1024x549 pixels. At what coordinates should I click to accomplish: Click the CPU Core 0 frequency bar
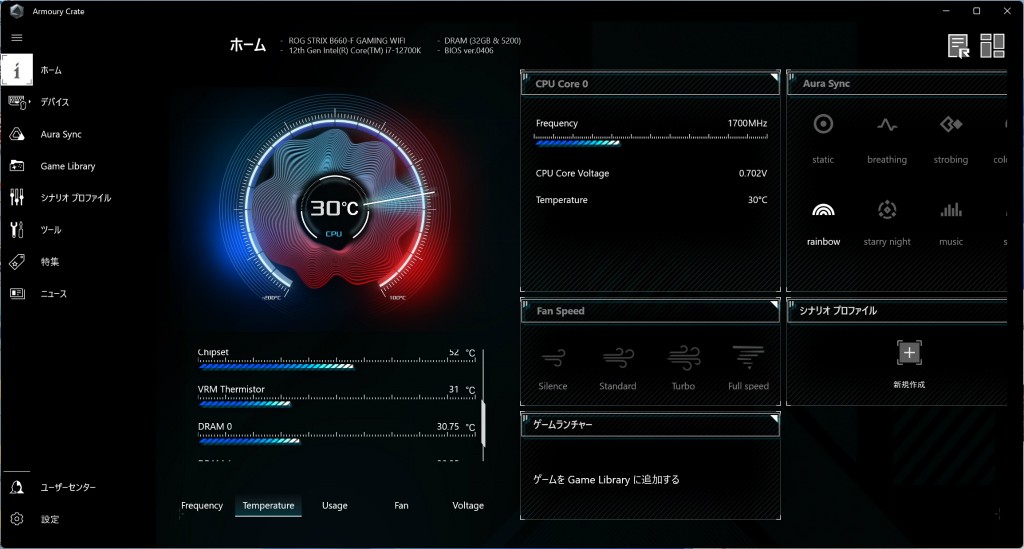click(x=577, y=142)
